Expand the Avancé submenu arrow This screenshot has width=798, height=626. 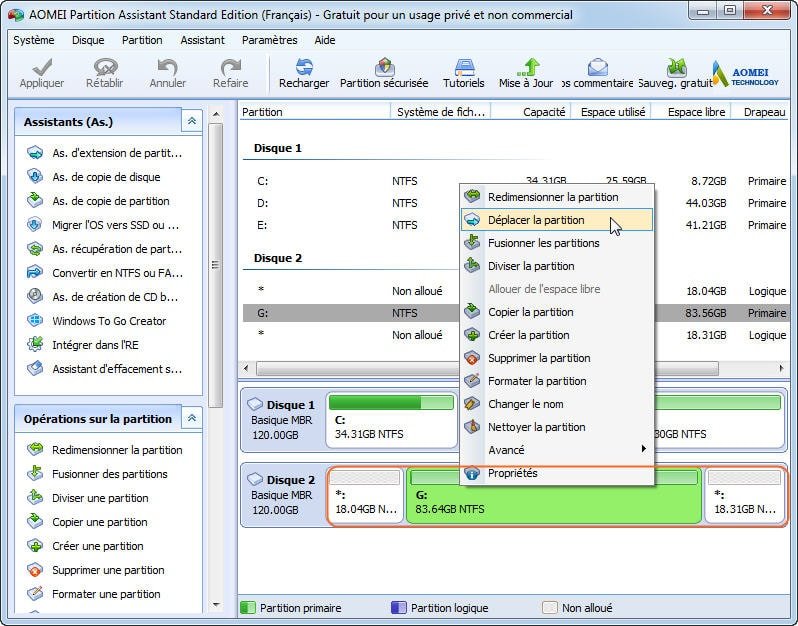click(x=643, y=448)
